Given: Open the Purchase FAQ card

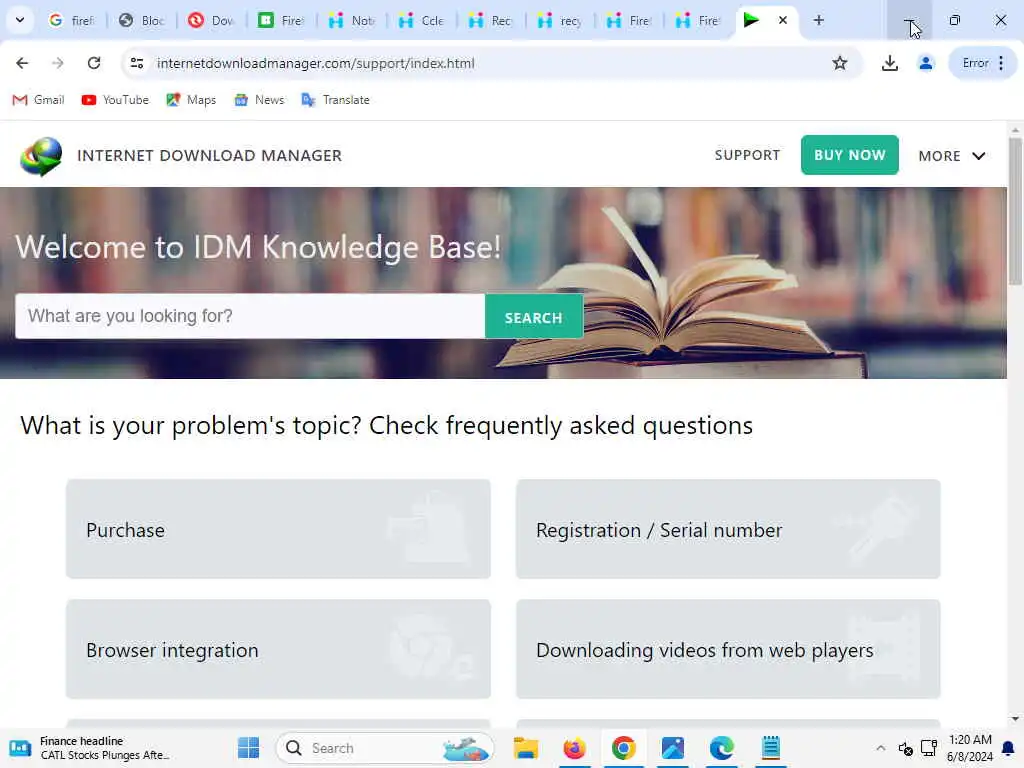Looking at the screenshot, I should point(278,529).
